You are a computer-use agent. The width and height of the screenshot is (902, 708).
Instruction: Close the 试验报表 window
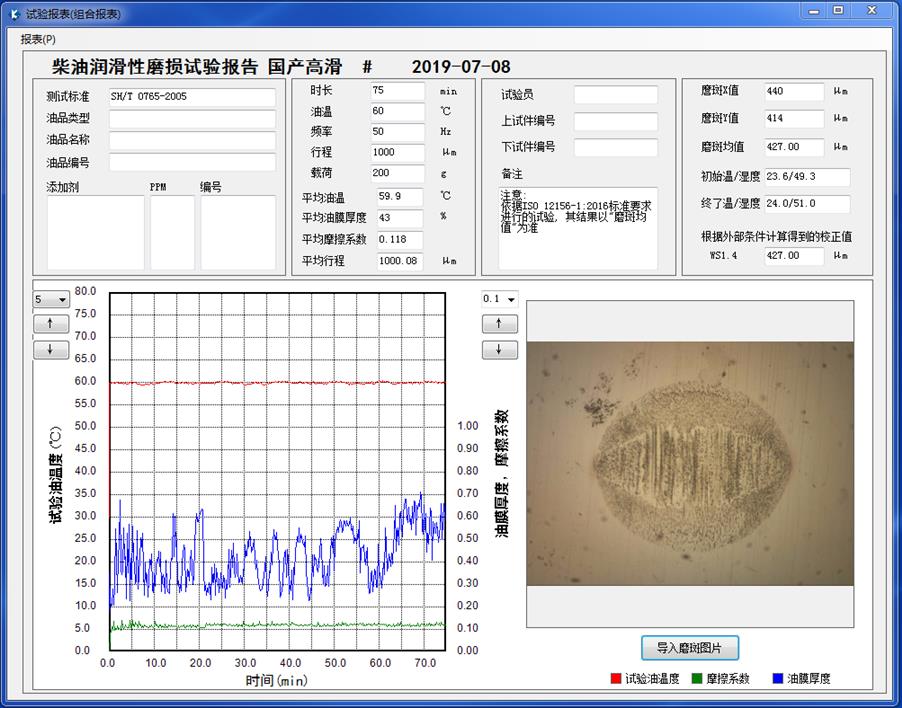(872, 11)
